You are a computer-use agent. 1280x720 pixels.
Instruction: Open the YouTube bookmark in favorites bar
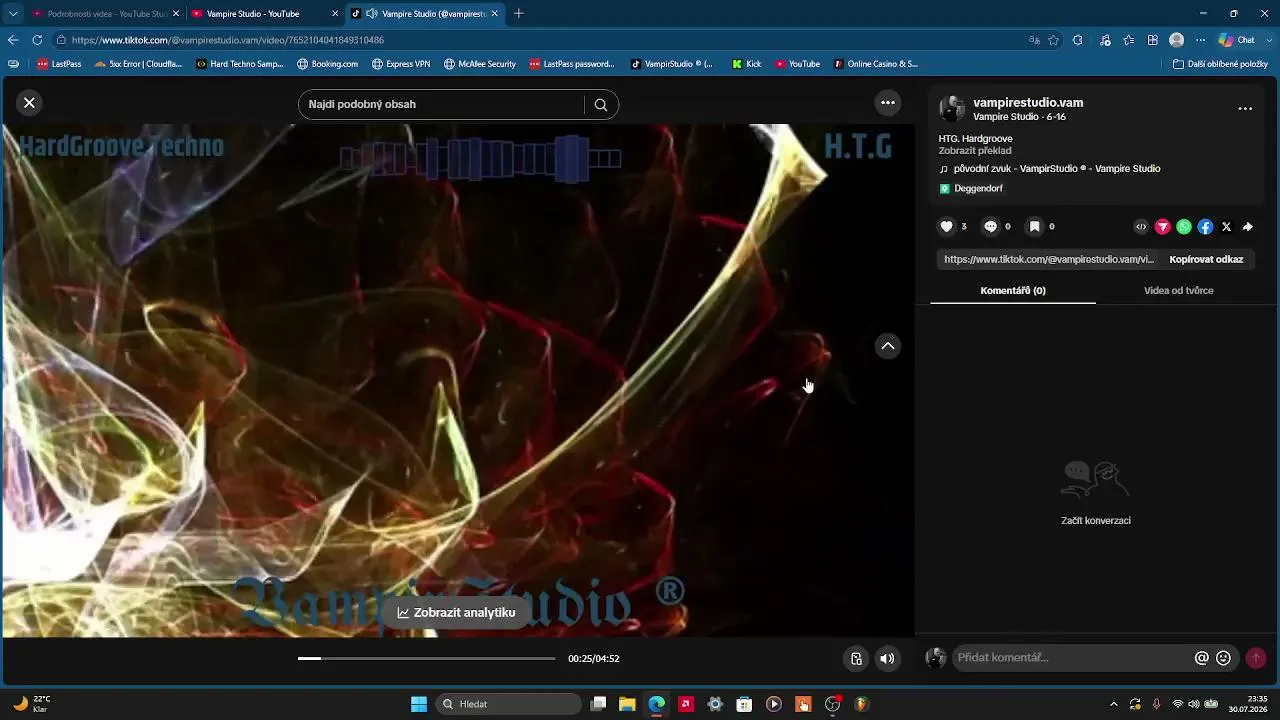798,64
